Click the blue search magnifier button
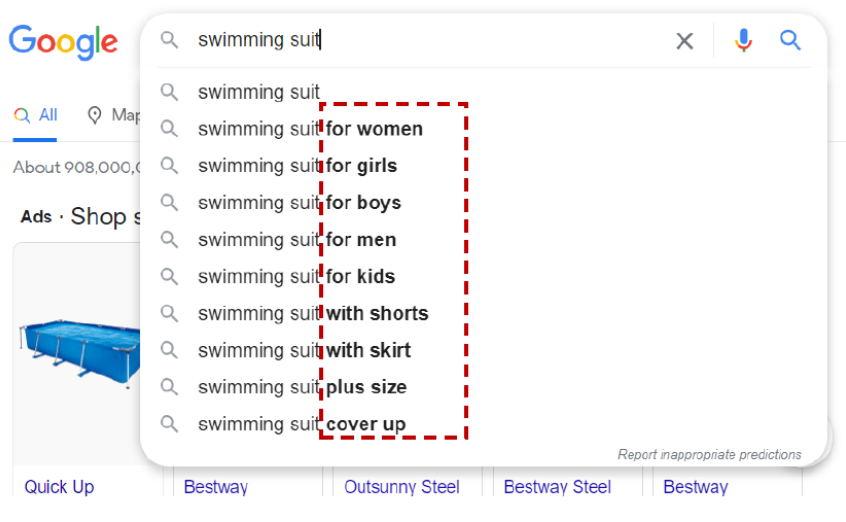The image size is (846, 522). [791, 41]
